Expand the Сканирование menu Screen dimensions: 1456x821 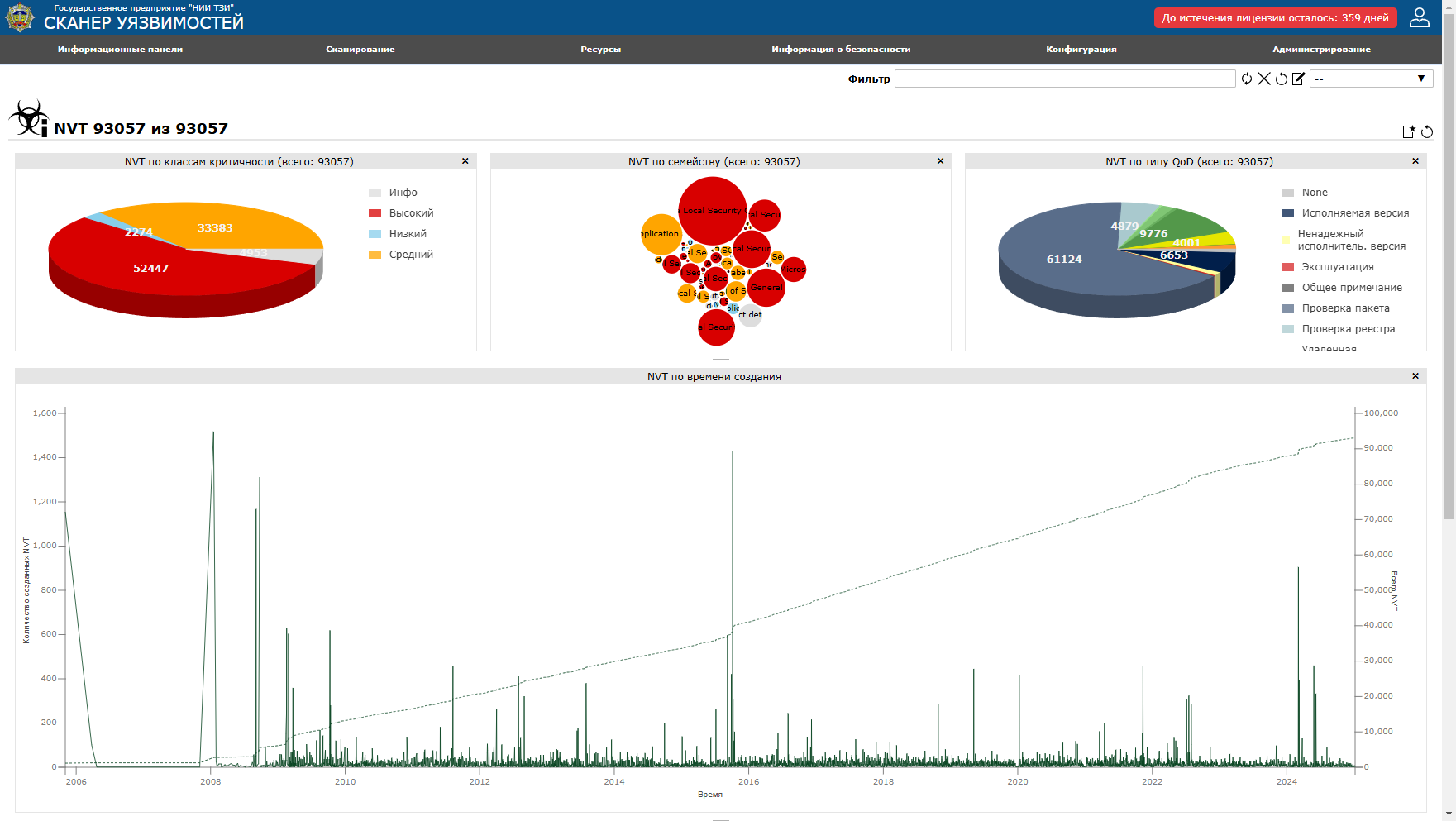tap(360, 50)
